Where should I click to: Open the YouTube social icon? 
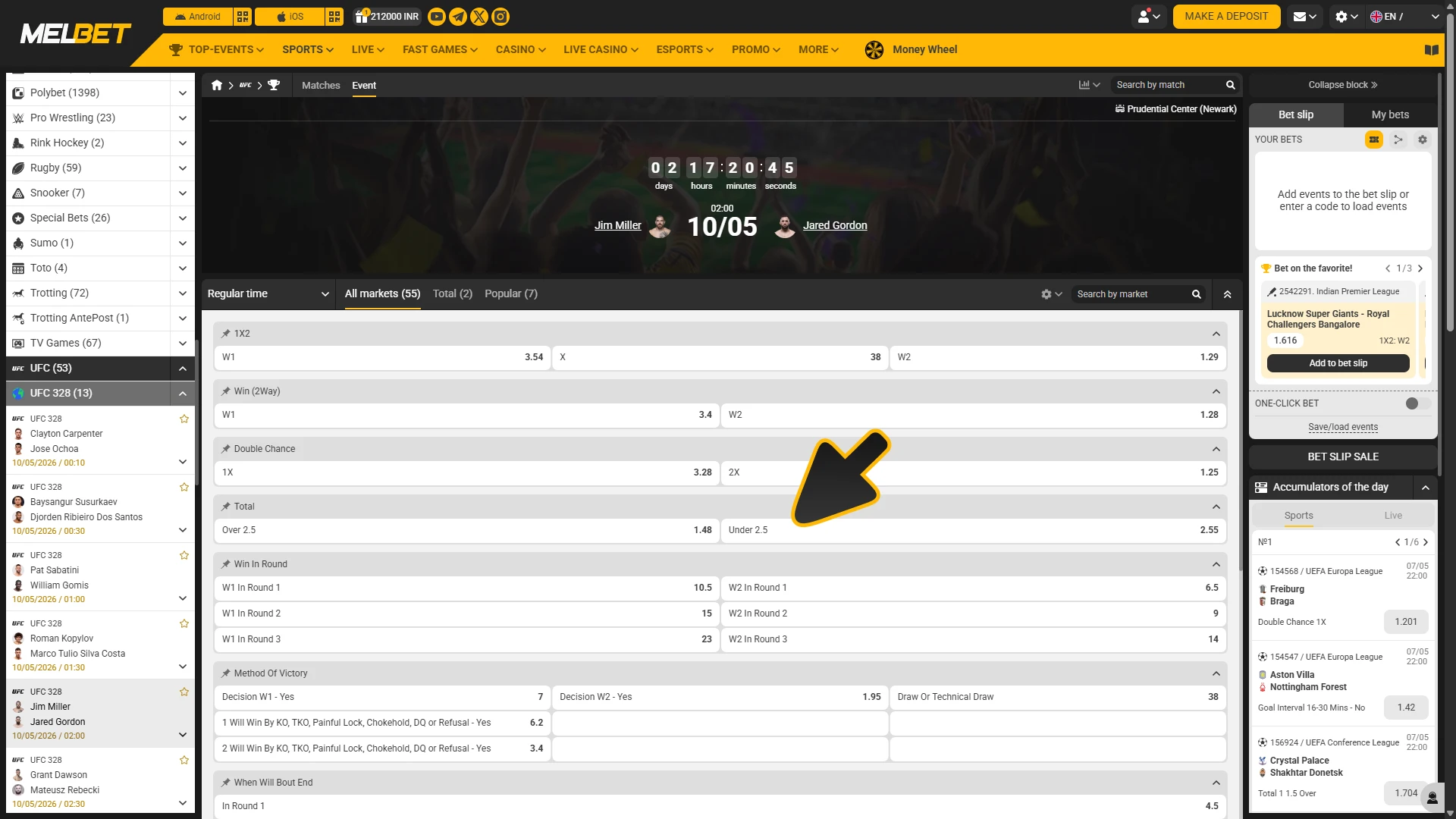point(437,17)
